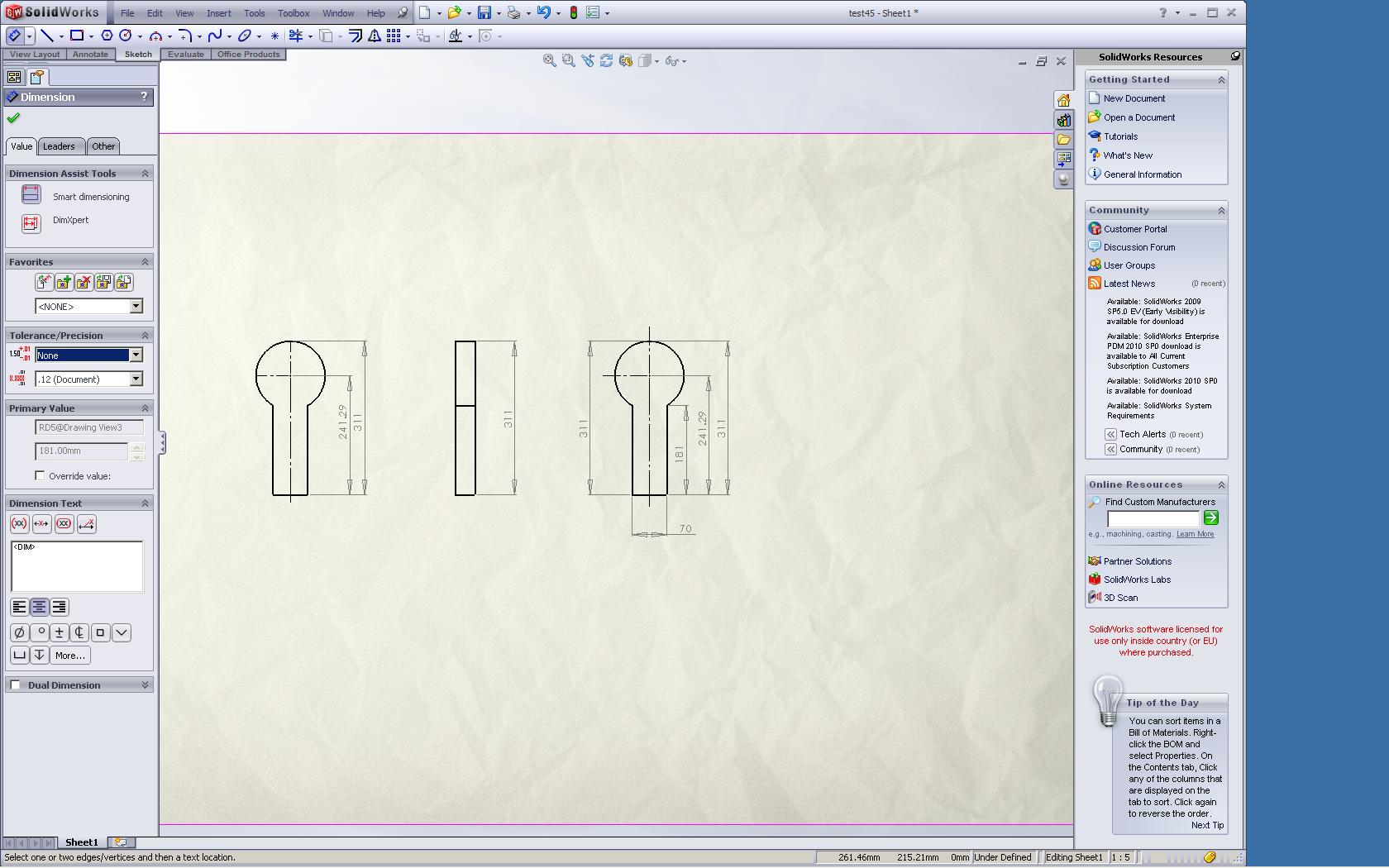Image resolution: width=1389 pixels, height=868 pixels.
Task: Click the Save icon in toolbar
Action: 484,12
